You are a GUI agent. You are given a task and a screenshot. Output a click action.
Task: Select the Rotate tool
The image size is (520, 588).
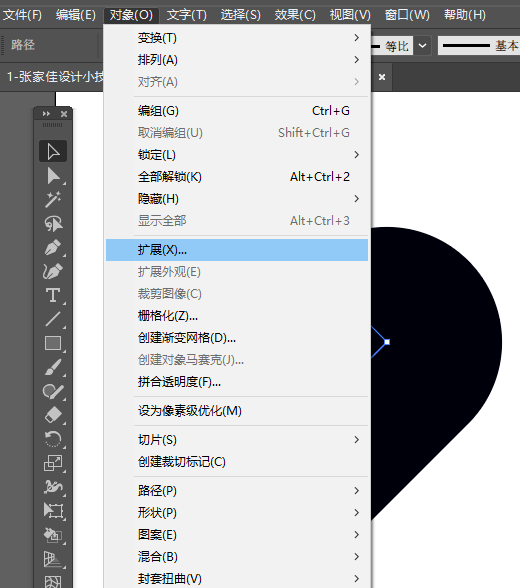pos(53,440)
